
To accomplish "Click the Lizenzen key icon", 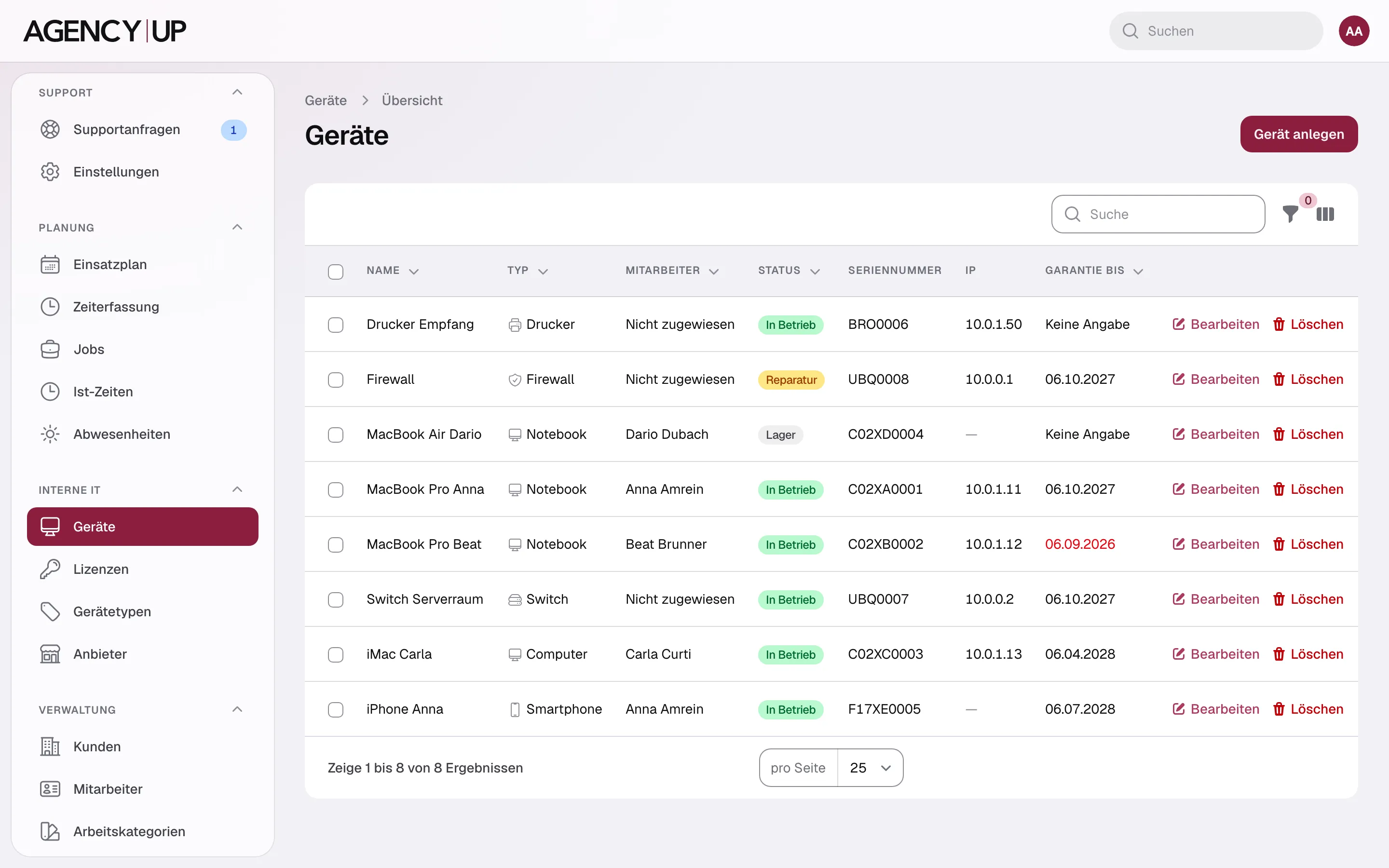I will coord(50,569).
